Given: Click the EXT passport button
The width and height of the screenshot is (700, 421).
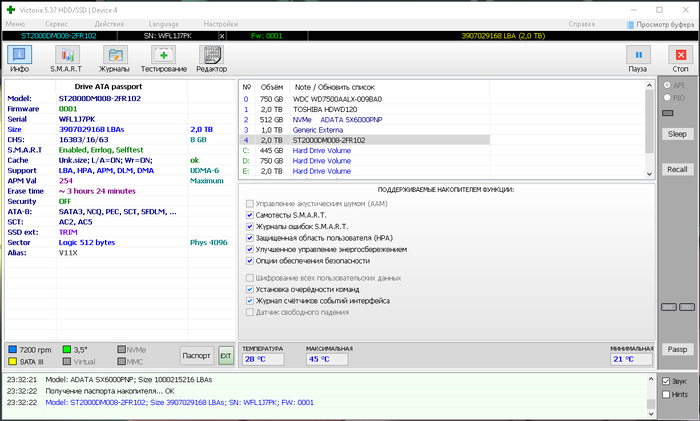Looking at the screenshot, I should click(226, 356).
